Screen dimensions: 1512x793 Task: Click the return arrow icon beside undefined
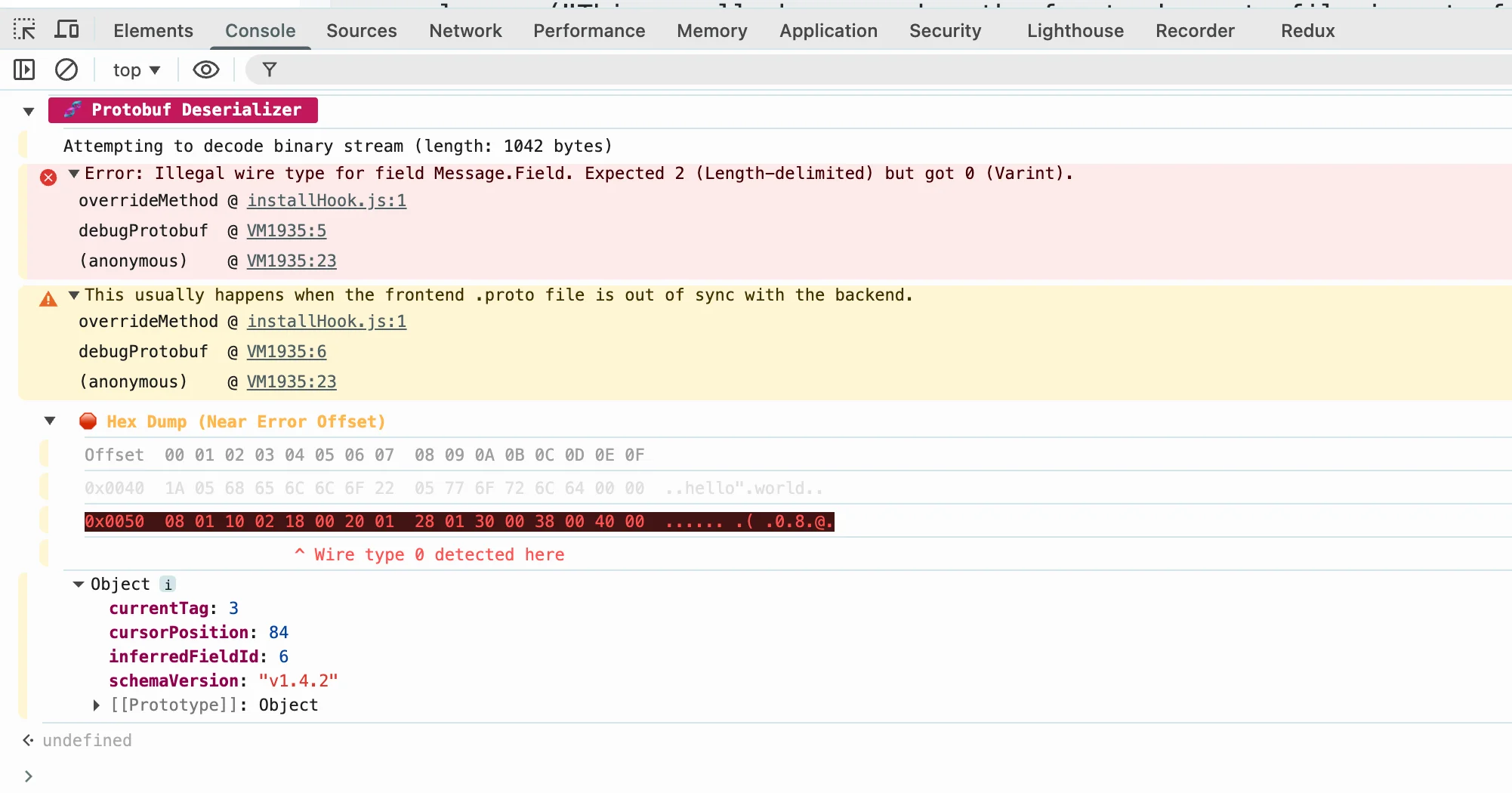tap(28, 740)
